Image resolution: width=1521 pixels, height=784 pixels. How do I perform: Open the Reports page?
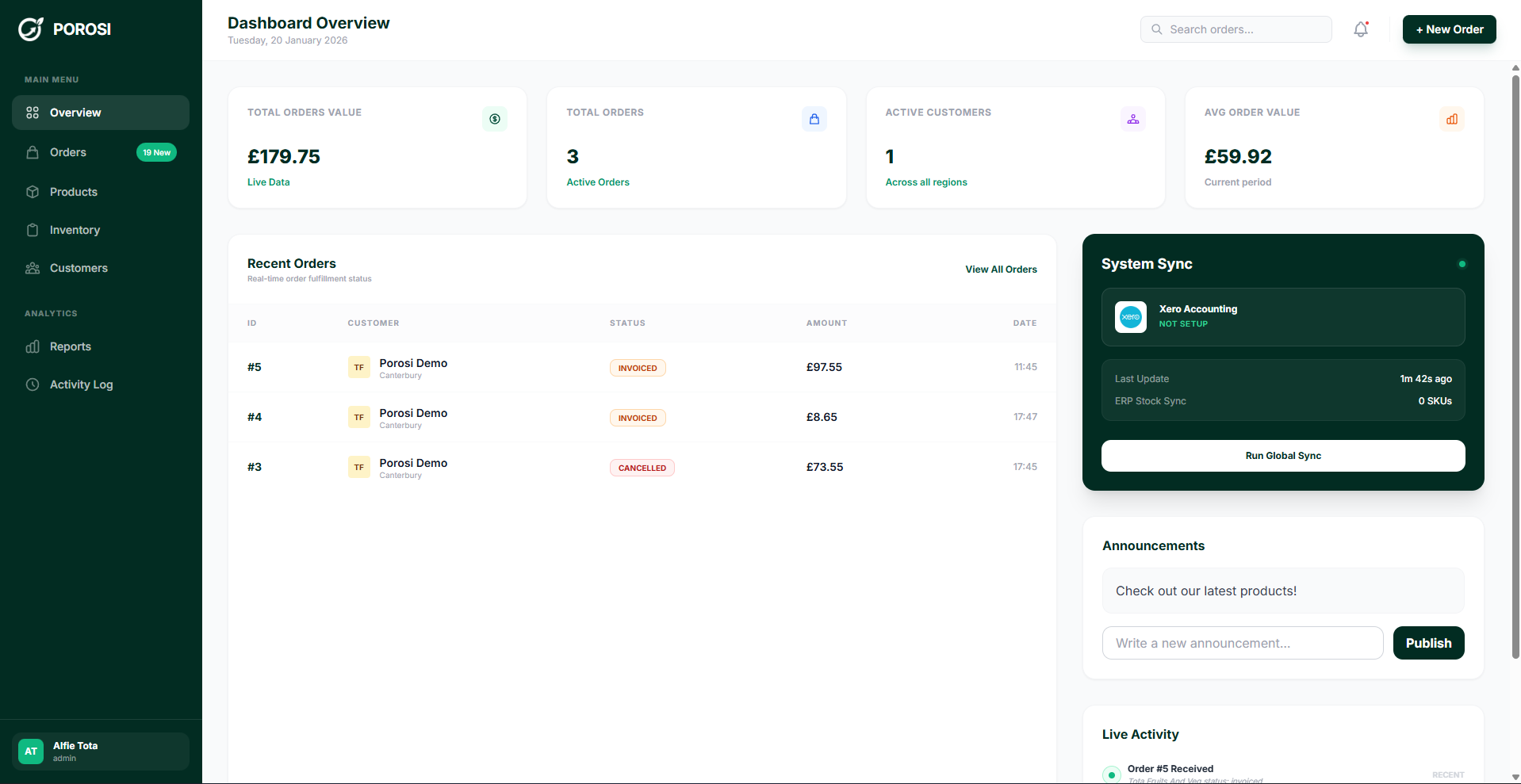tap(101, 346)
